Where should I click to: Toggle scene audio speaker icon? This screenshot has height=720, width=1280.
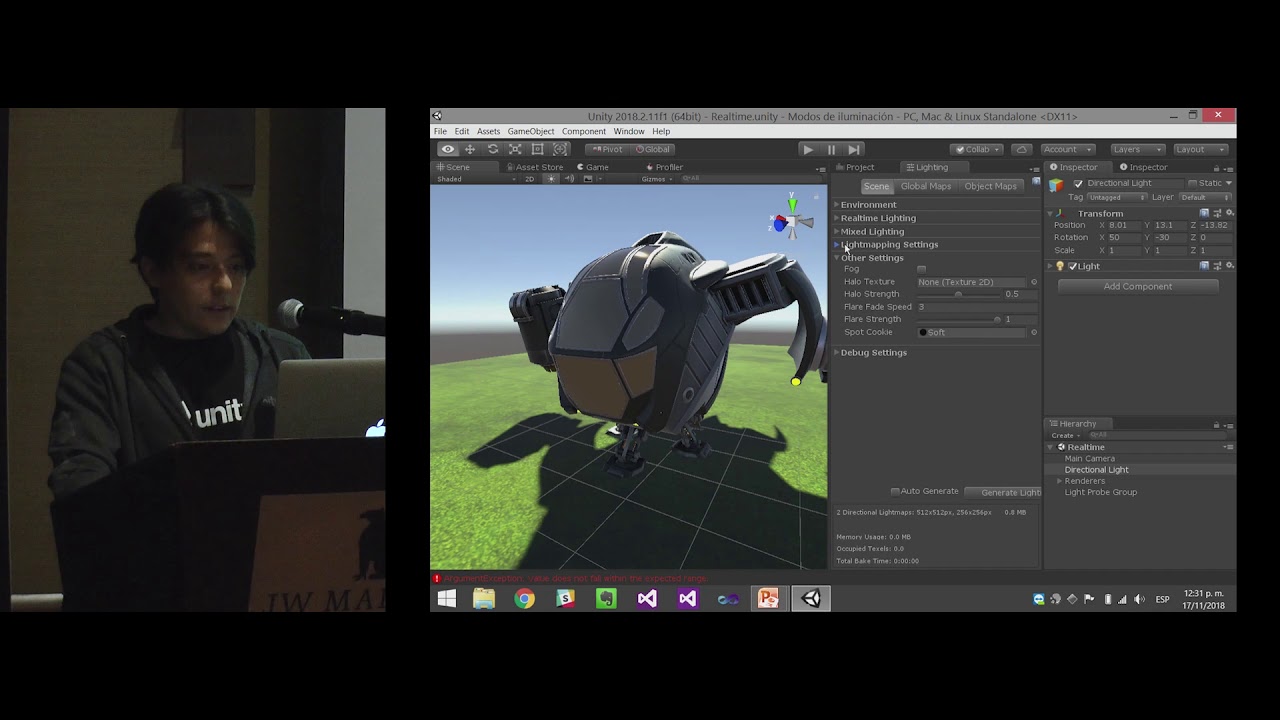(x=569, y=179)
